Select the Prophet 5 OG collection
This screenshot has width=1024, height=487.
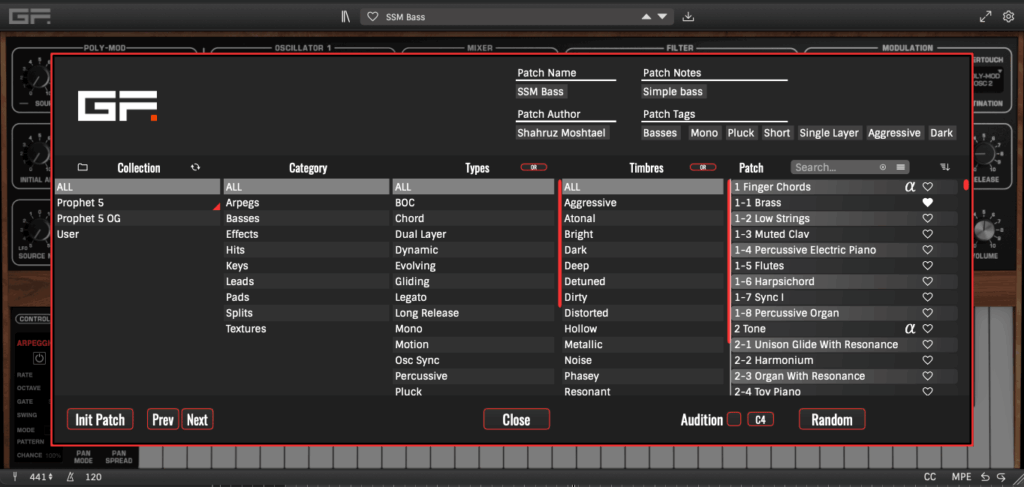(x=137, y=219)
